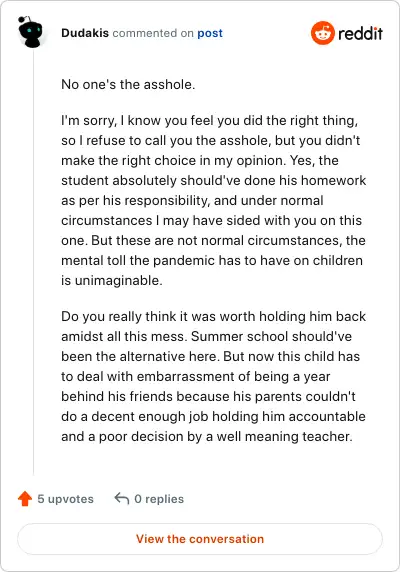Click the line starting "I'm sorry, I know"
The height and width of the screenshot is (572, 400).
210,120
